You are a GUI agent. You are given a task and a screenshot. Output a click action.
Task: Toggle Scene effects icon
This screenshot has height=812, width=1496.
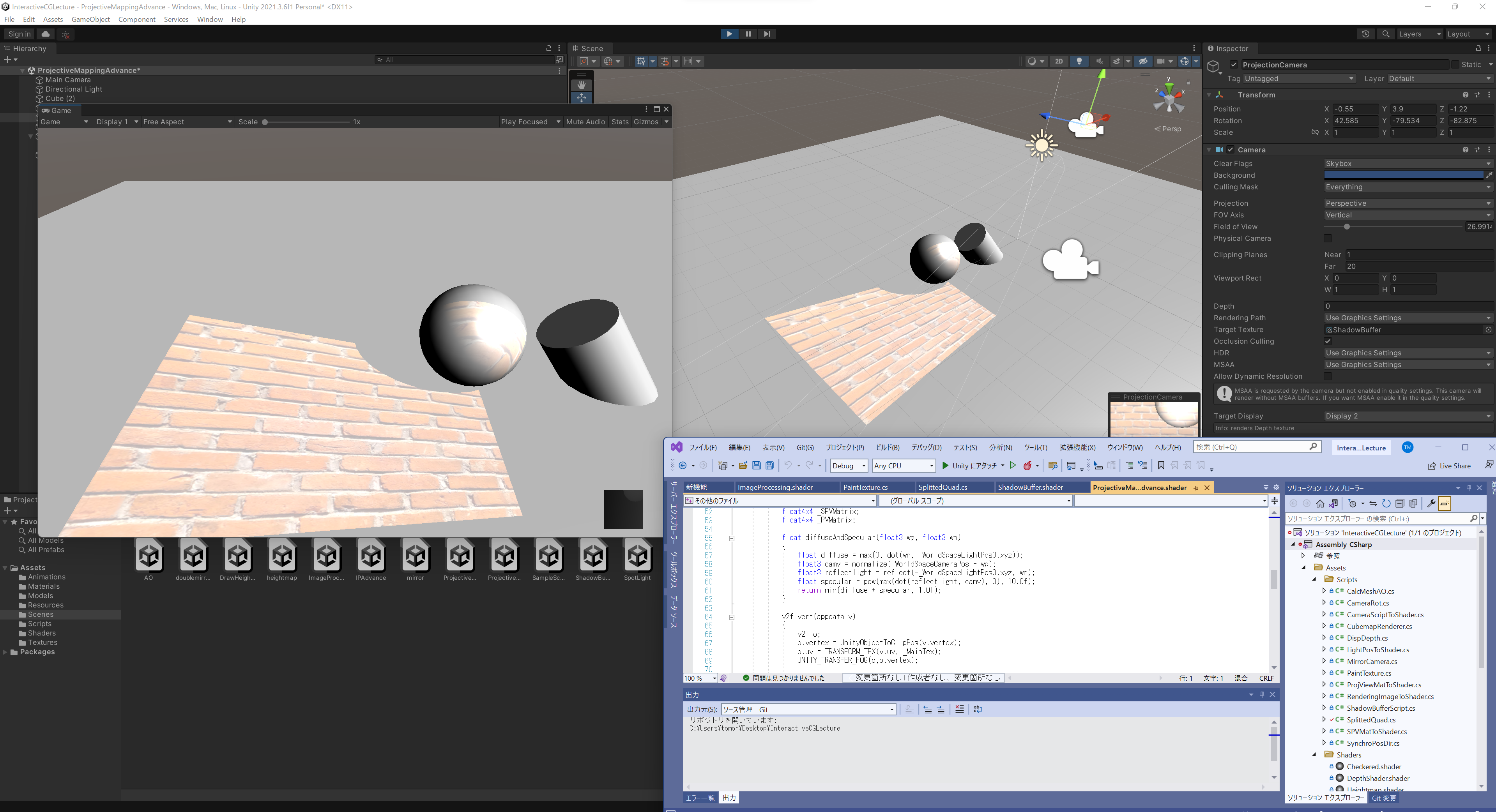pos(1117,61)
